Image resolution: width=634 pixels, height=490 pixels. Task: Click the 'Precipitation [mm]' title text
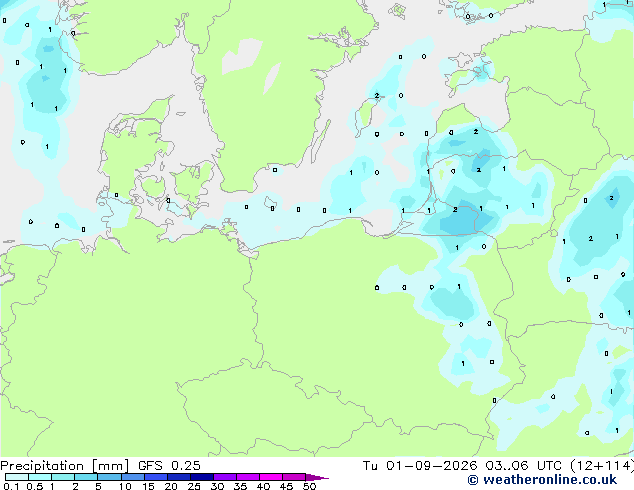click(65, 466)
